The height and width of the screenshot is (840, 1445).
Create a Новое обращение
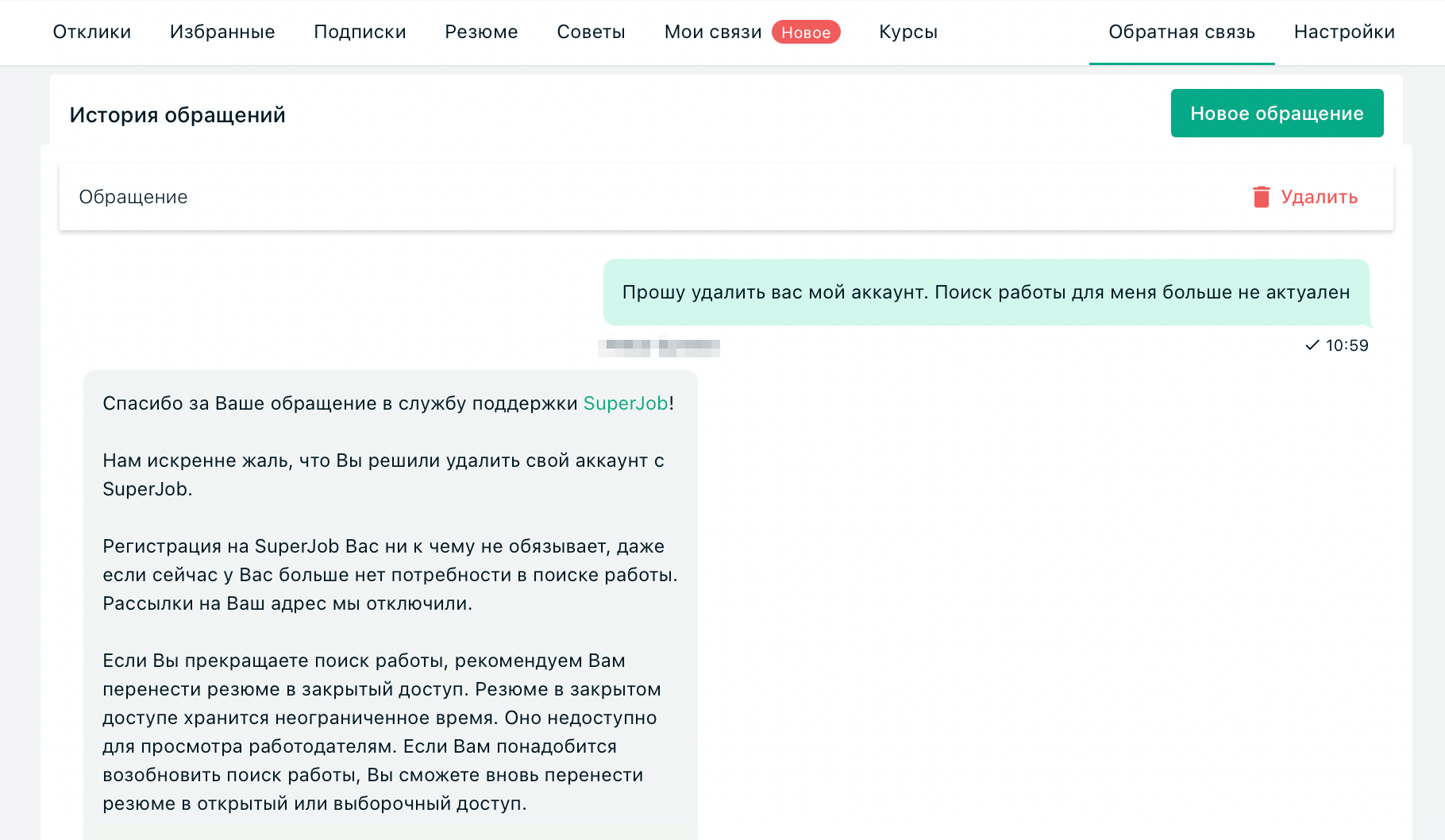point(1277,114)
